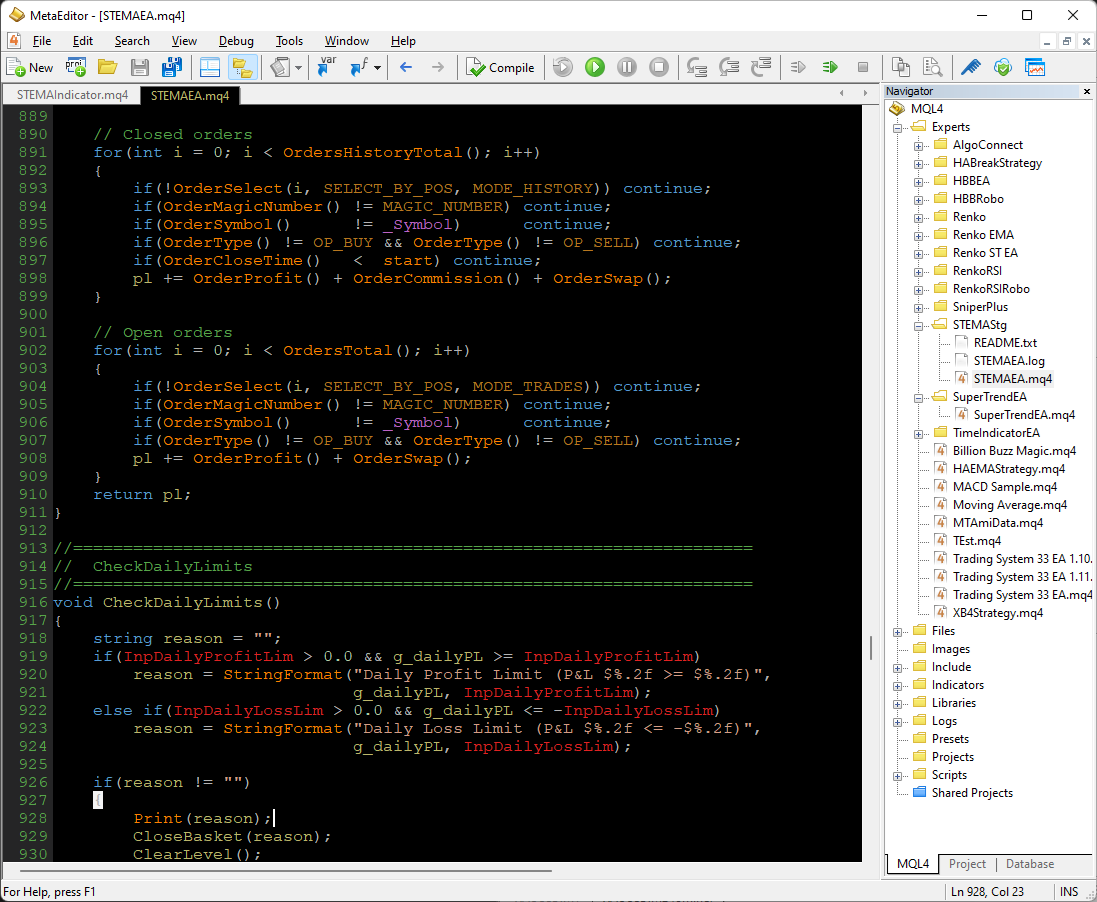
Task: Click the Stop debugging button
Action: [x=659, y=67]
